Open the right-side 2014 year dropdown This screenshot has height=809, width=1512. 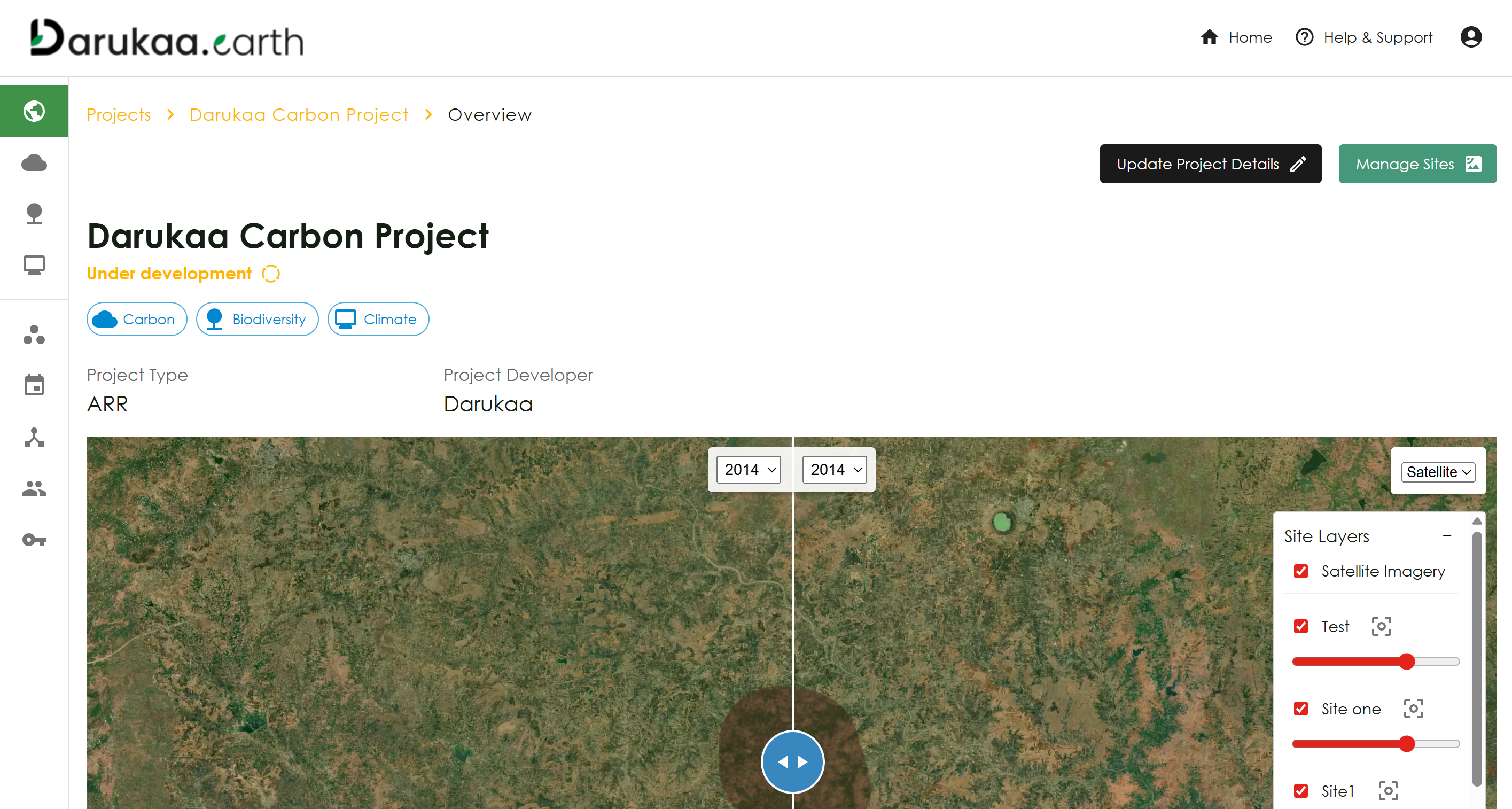click(835, 470)
